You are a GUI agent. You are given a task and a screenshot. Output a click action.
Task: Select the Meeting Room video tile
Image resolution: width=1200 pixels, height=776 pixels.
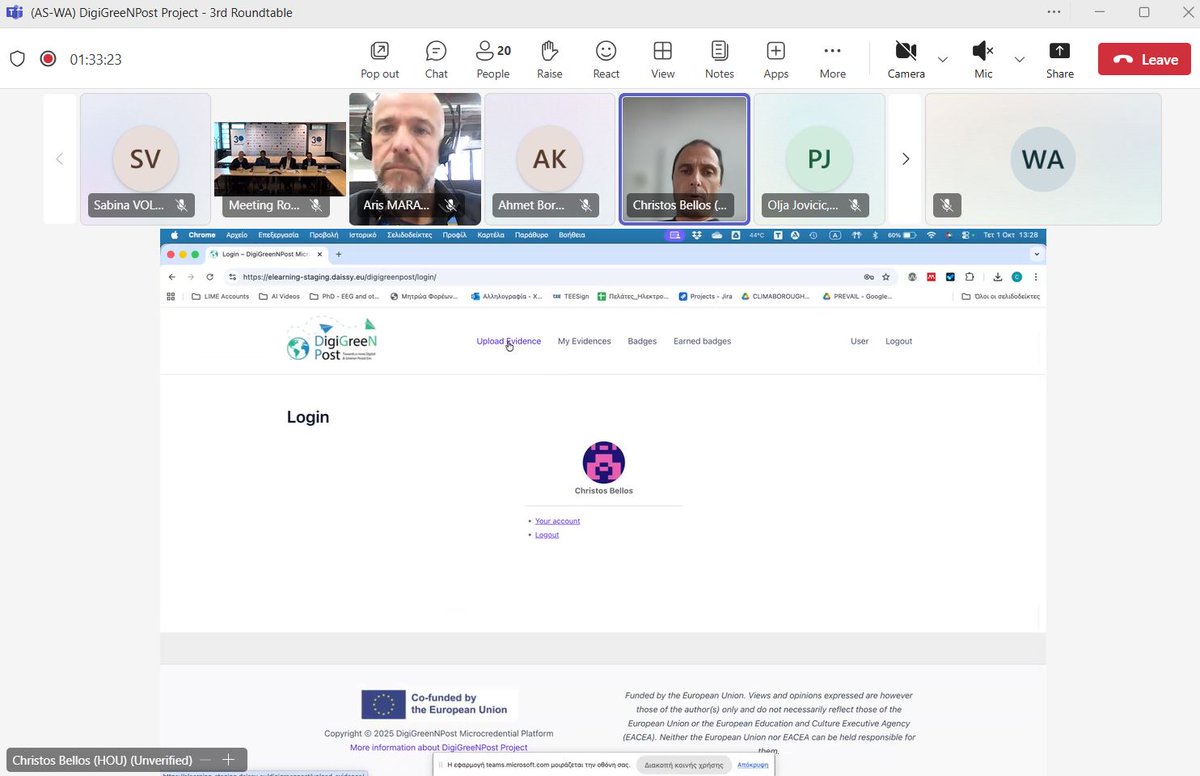pyautogui.click(x=280, y=159)
